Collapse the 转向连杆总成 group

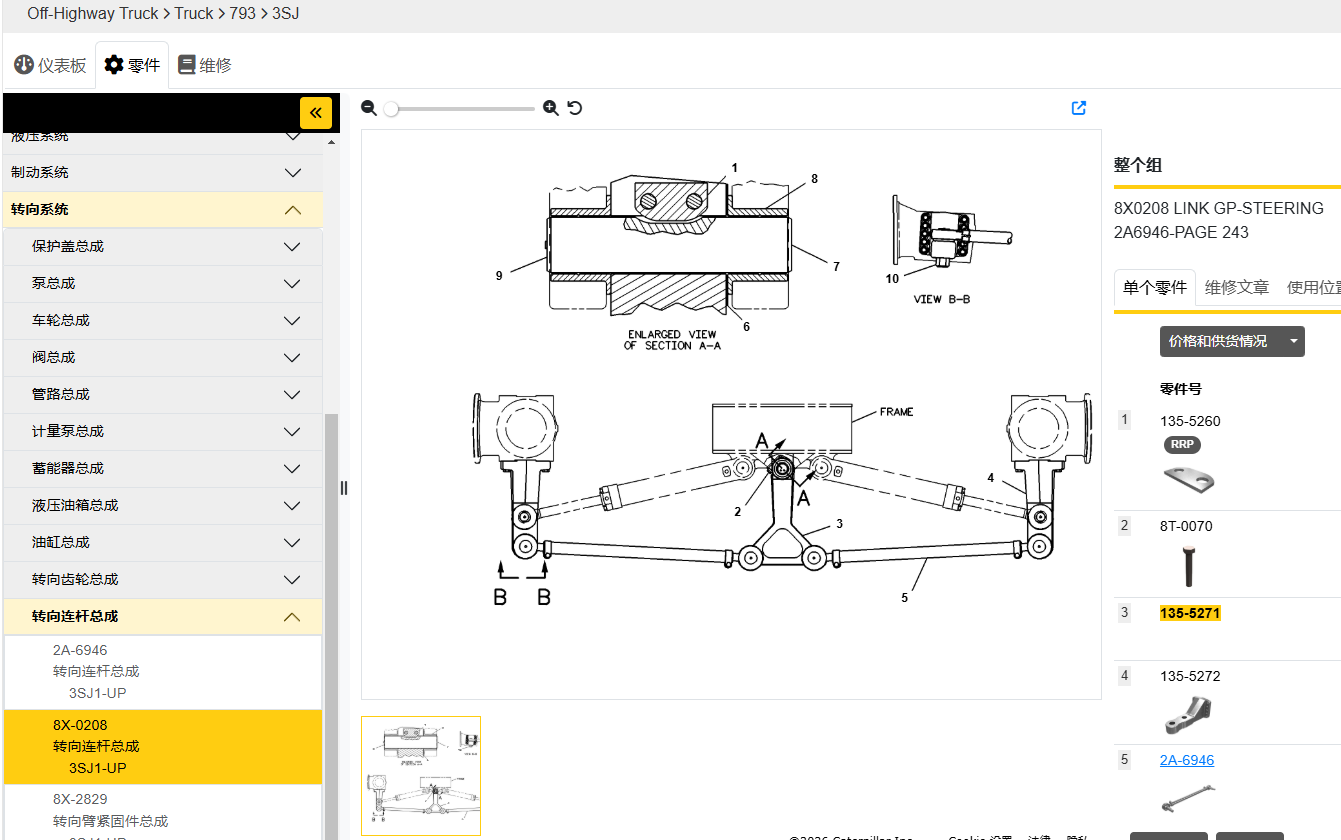(292, 617)
